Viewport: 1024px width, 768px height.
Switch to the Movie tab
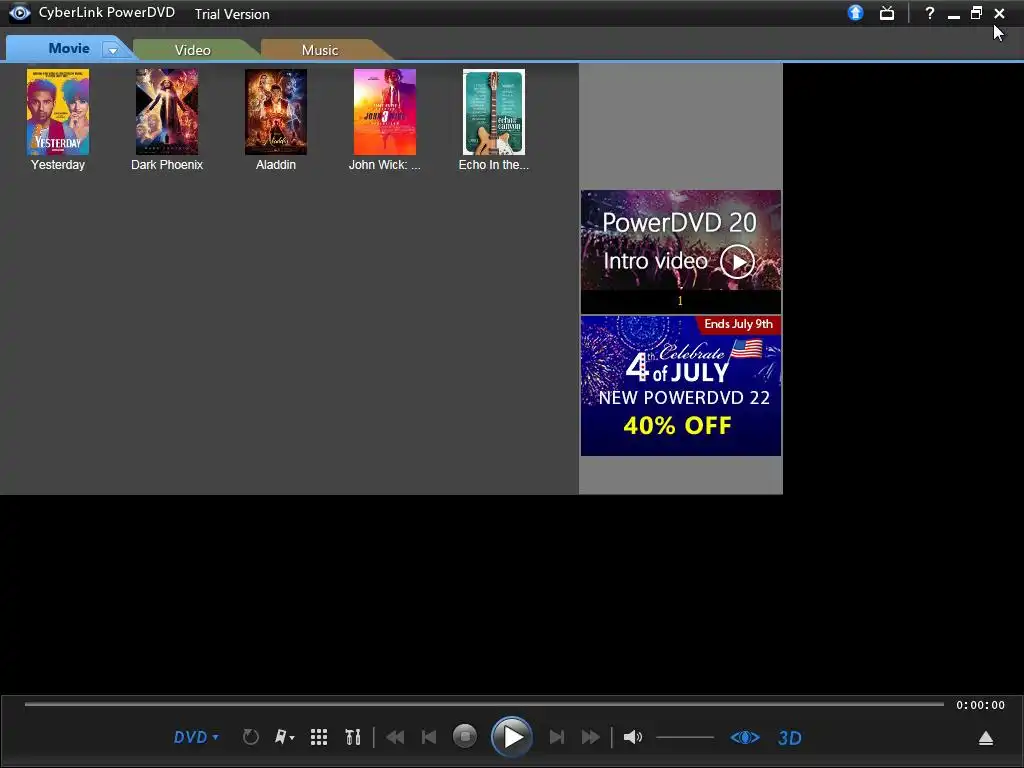tap(69, 48)
